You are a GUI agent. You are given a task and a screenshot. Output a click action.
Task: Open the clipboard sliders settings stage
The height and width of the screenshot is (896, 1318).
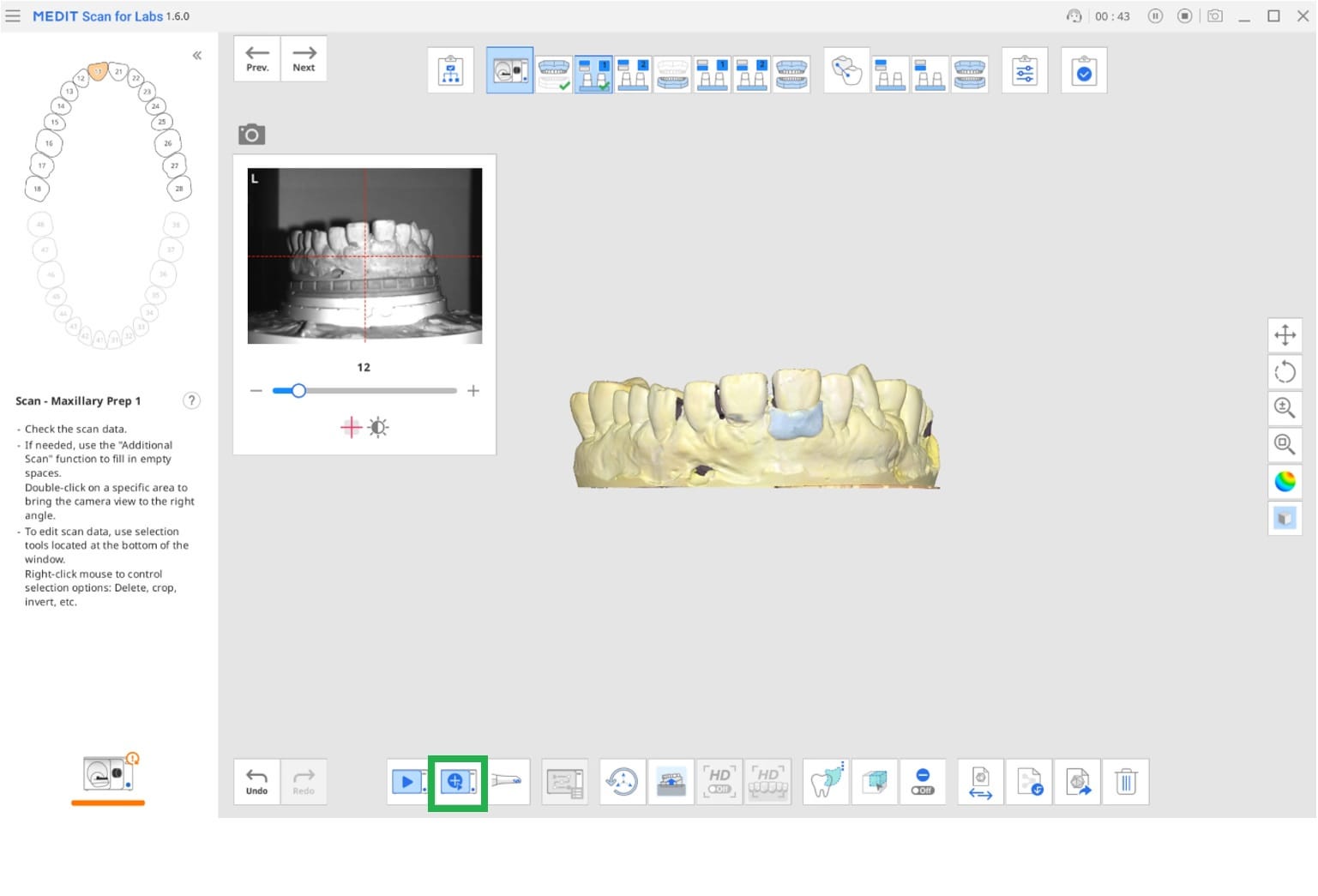(x=1025, y=71)
